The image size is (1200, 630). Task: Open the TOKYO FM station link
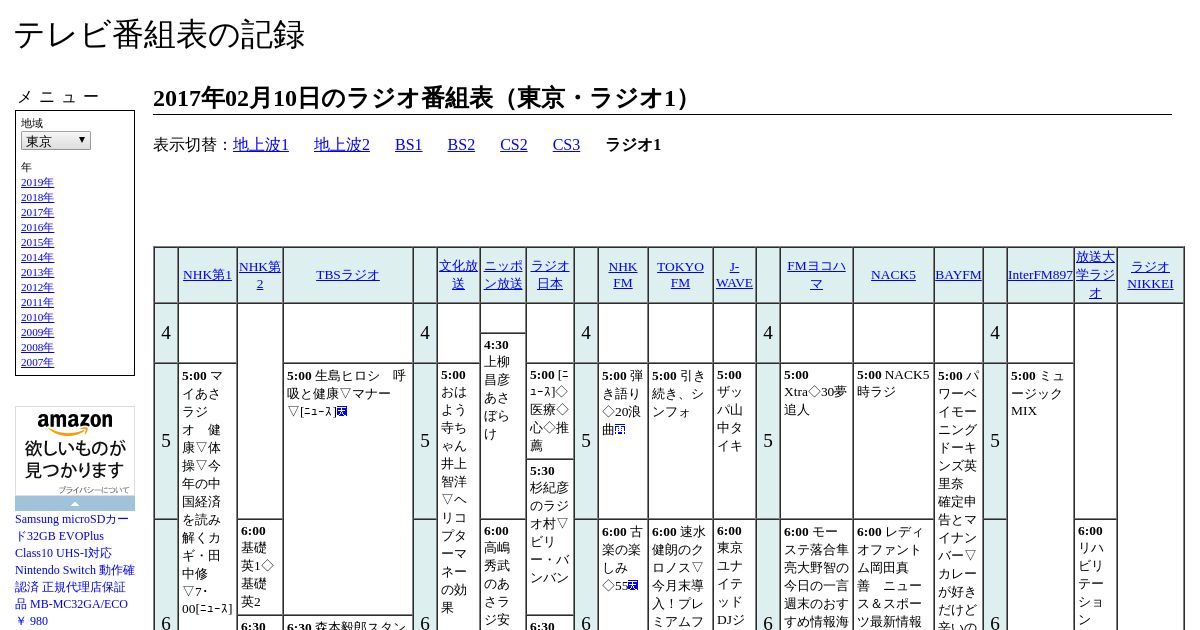point(680,275)
